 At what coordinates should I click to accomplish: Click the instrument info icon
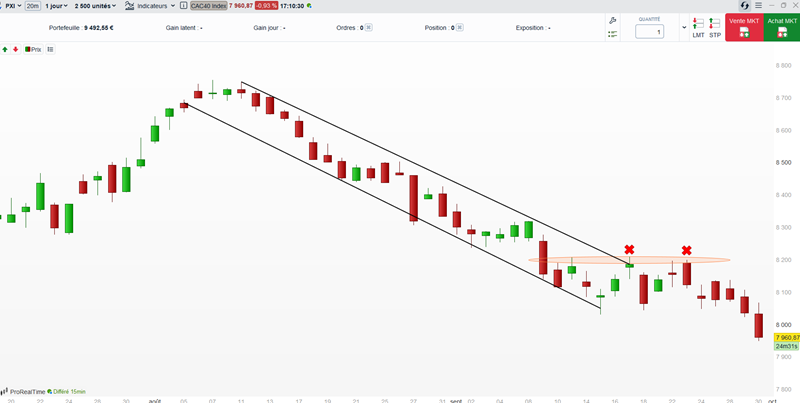(x=184, y=6)
